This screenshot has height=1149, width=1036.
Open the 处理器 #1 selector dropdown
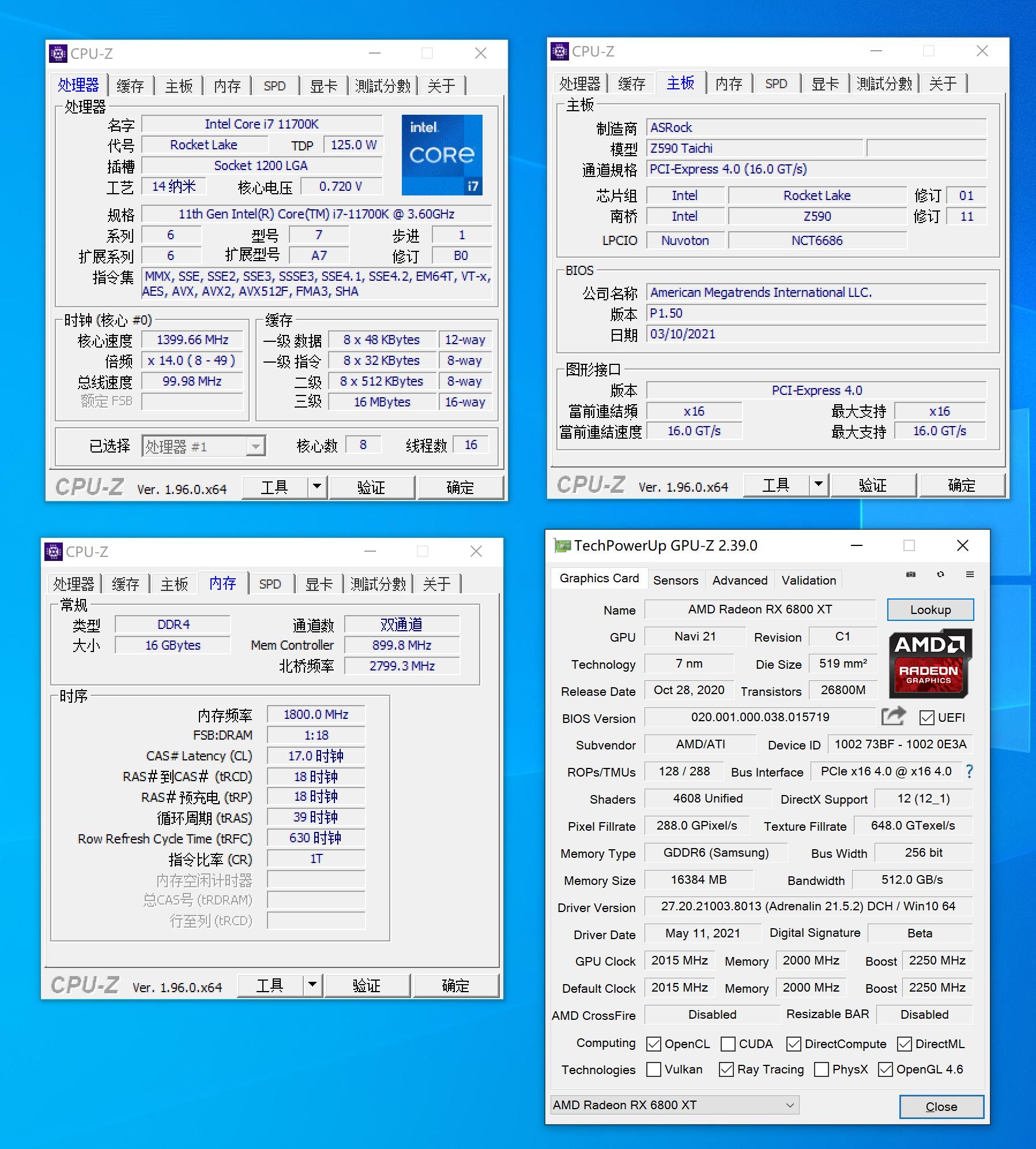255,446
